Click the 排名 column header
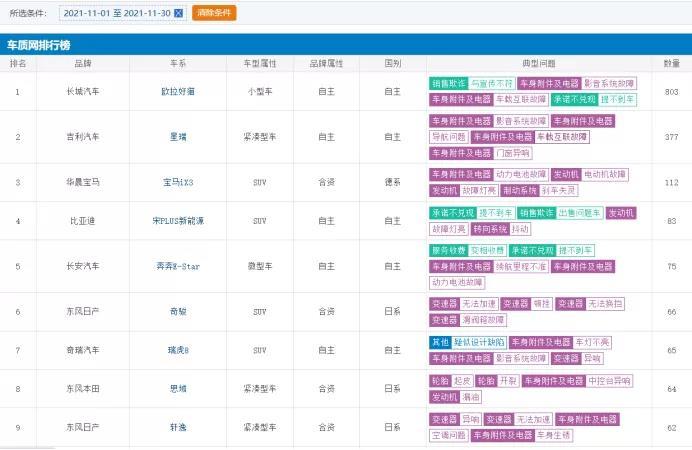The height and width of the screenshot is (450, 692). (18, 64)
